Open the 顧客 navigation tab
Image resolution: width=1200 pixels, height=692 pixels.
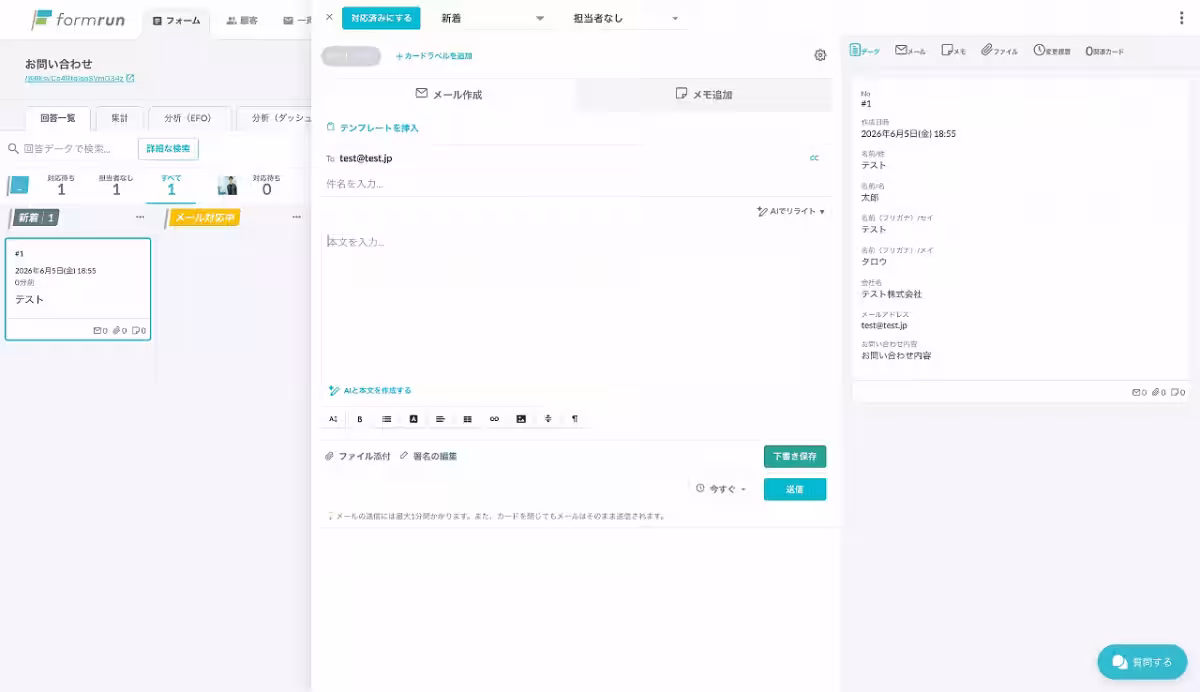click(242, 20)
